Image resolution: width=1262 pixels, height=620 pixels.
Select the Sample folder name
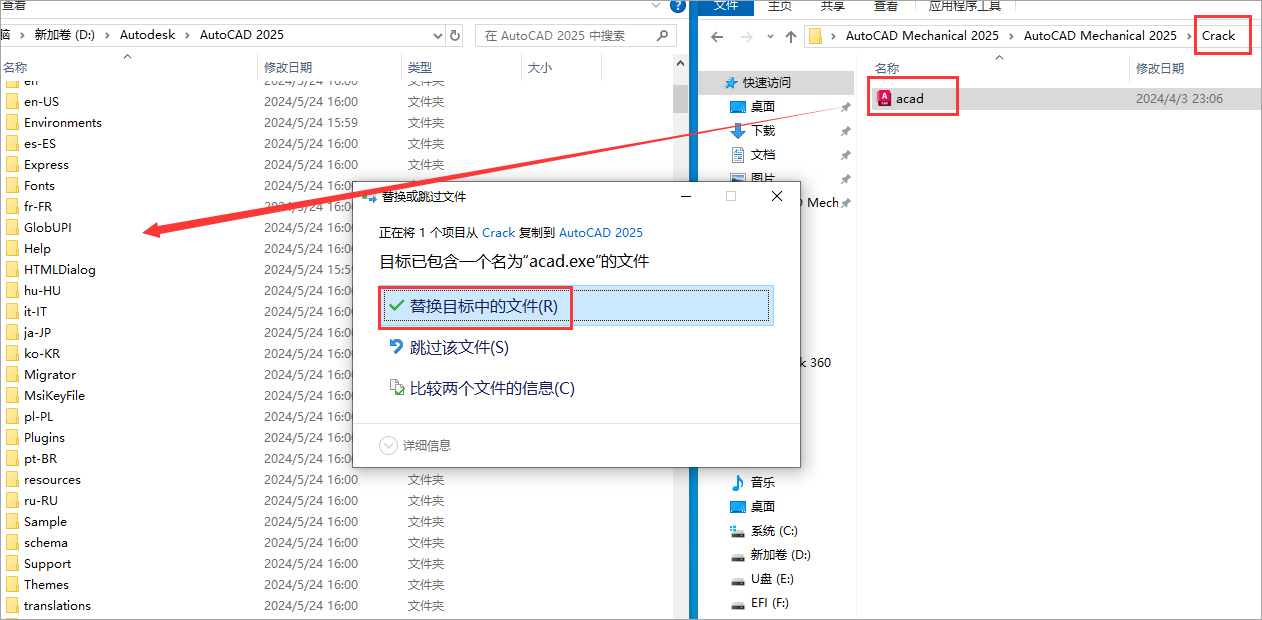(45, 521)
